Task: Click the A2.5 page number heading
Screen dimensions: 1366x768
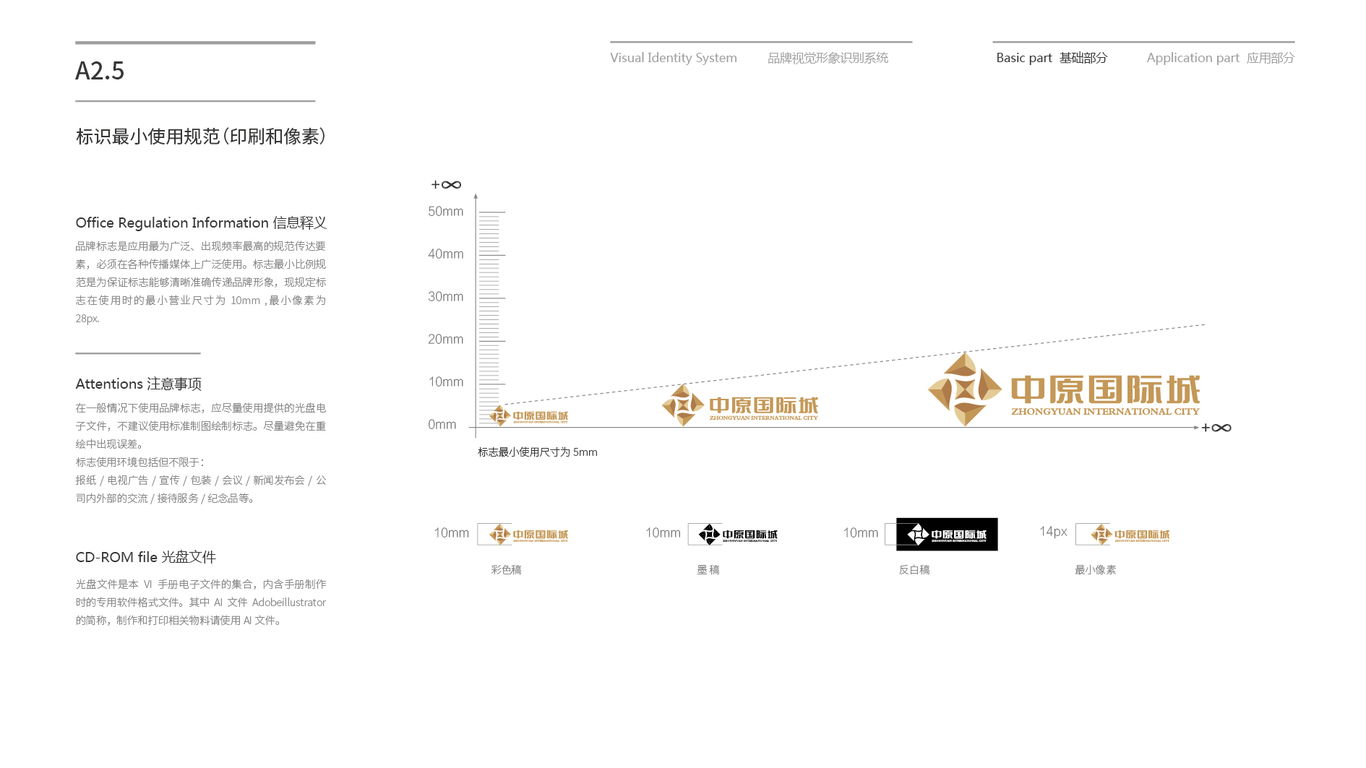Action: click(x=100, y=71)
